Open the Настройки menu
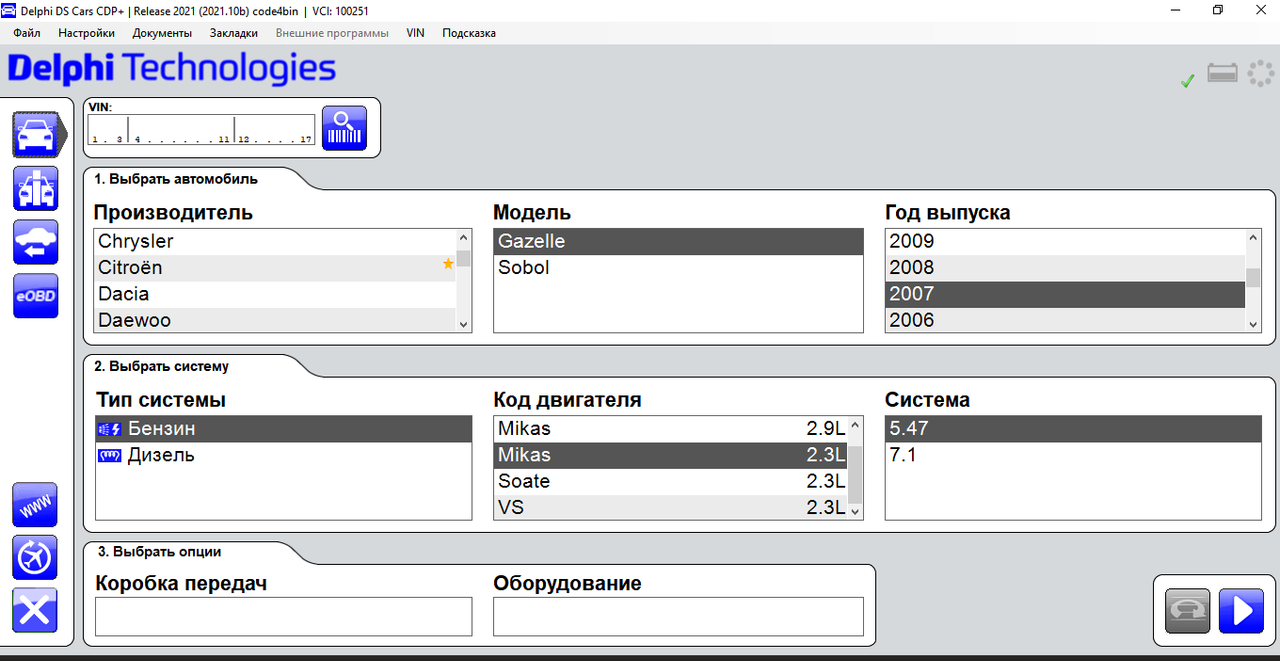Screen dimensions: 1280x661 tap(86, 33)
